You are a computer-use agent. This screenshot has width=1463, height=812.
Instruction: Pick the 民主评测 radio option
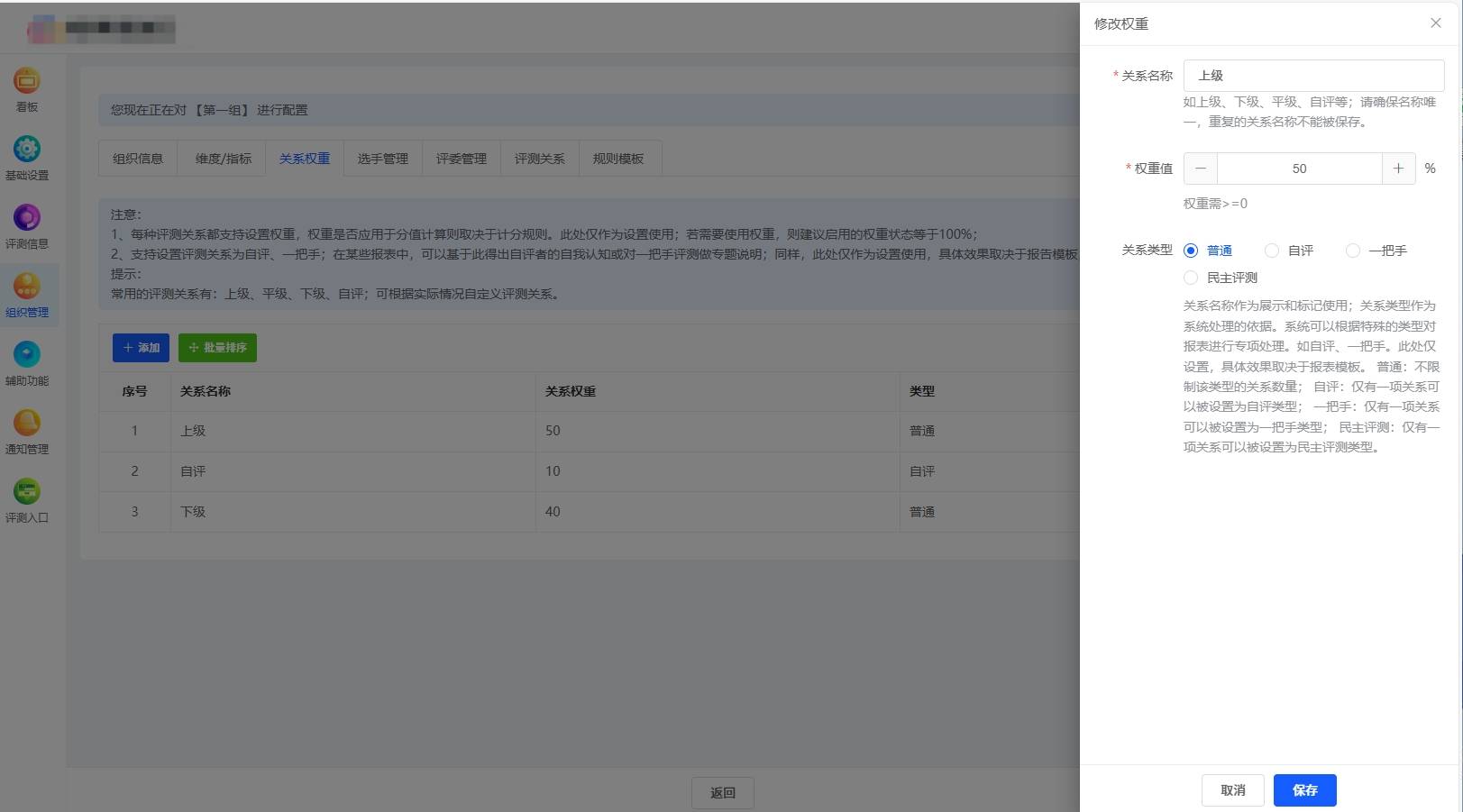[x=1191, y=278]
